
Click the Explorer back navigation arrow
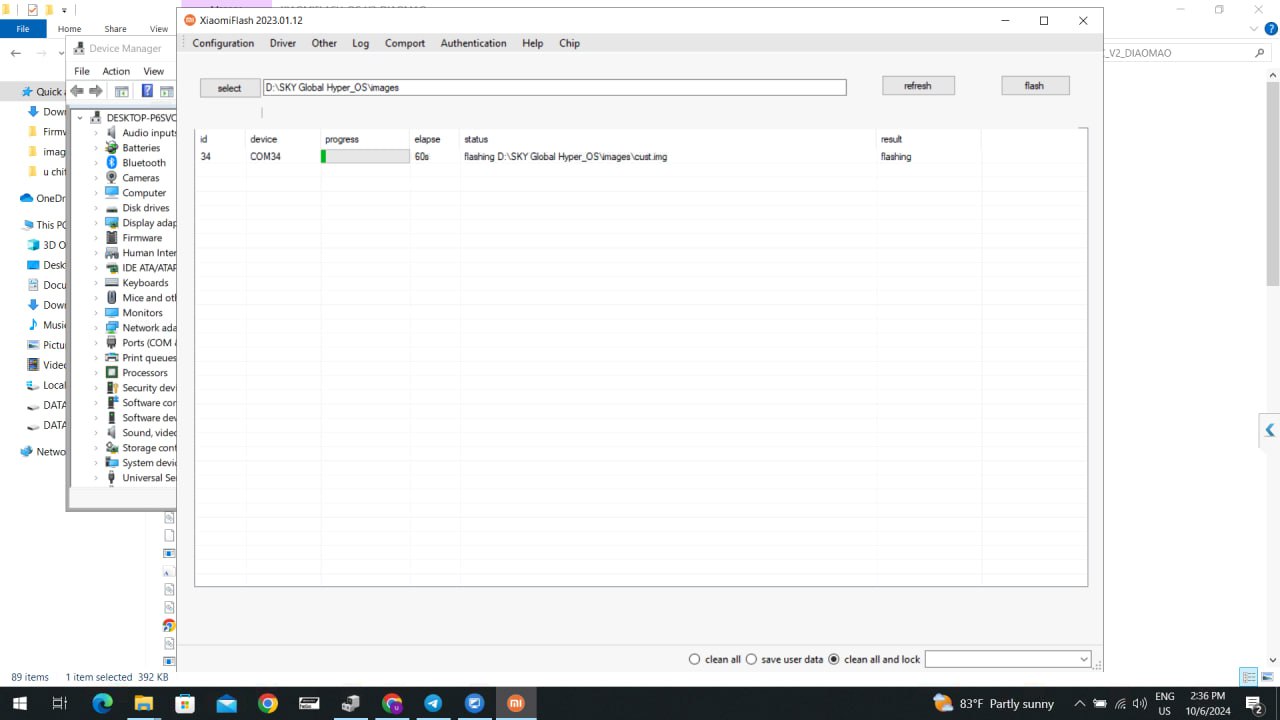15,53
